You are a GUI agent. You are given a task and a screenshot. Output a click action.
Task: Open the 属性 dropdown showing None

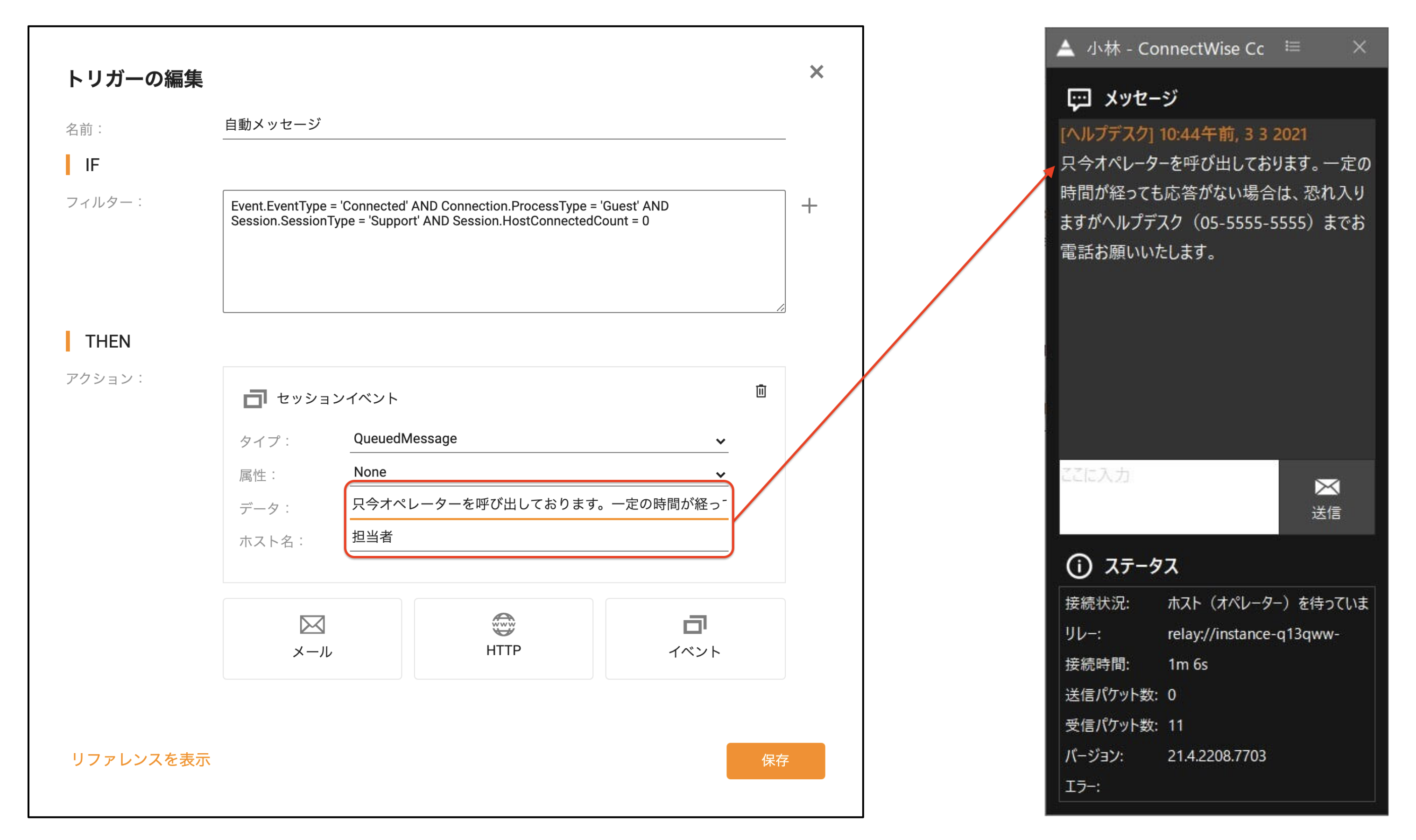538,472
